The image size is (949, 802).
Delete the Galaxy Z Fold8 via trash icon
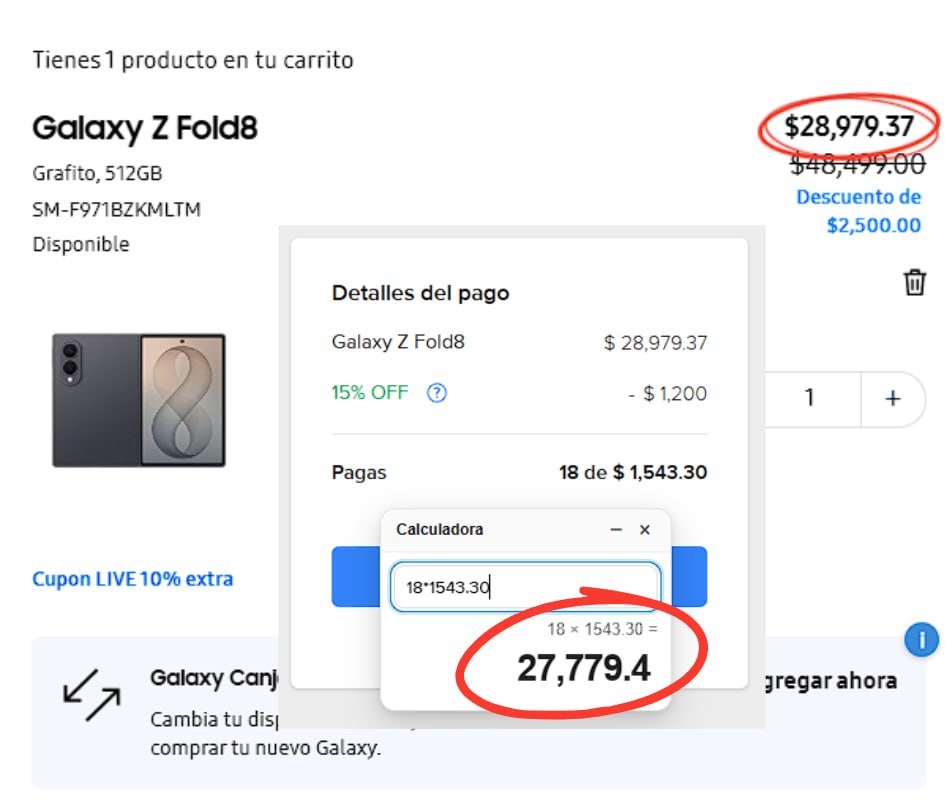[915, 282]
